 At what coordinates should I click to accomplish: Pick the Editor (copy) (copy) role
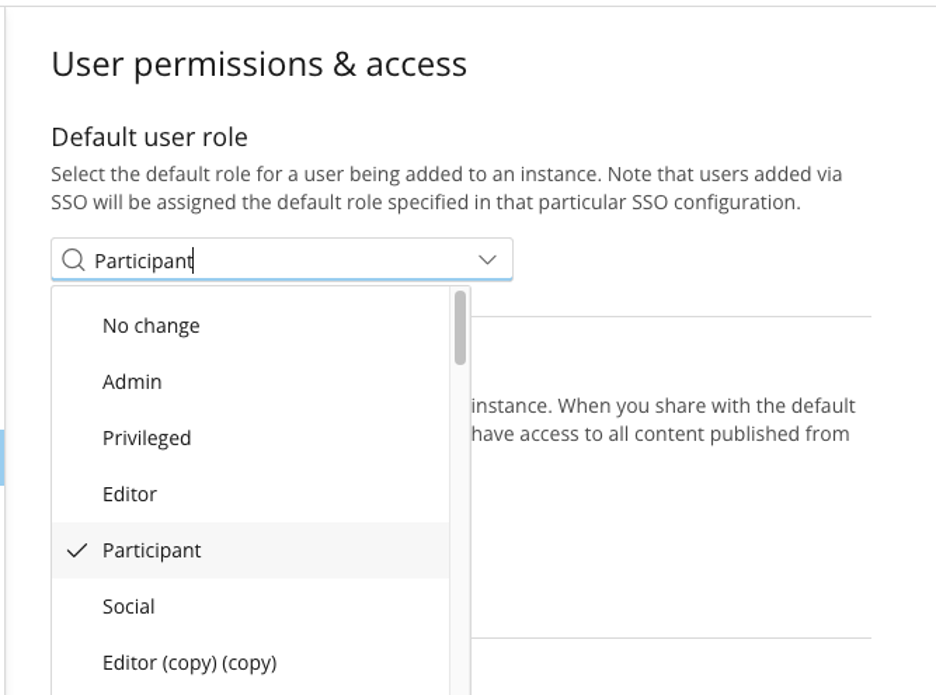[250, 663]
